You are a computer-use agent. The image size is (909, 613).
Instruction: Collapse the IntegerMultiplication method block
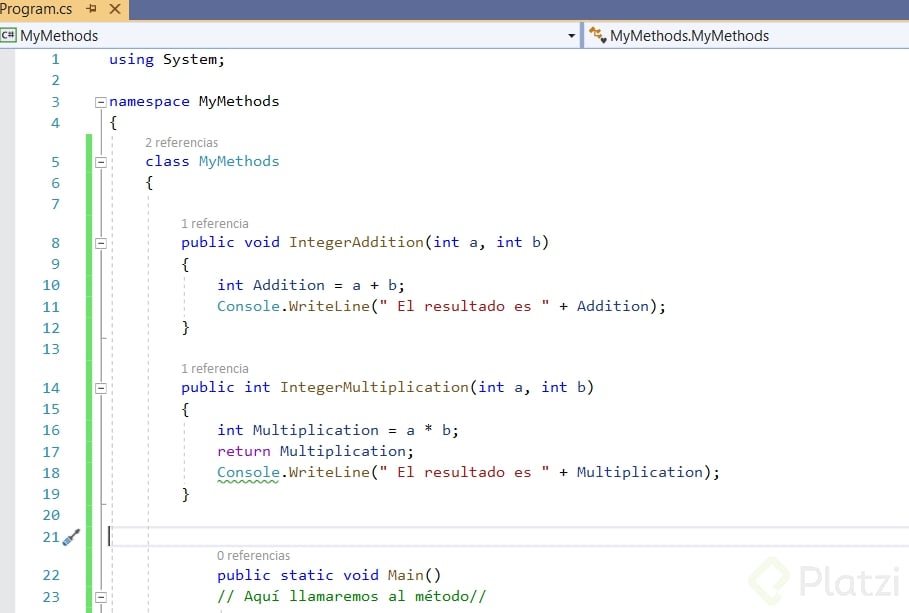pyautogui.click(x=101, y=389)
